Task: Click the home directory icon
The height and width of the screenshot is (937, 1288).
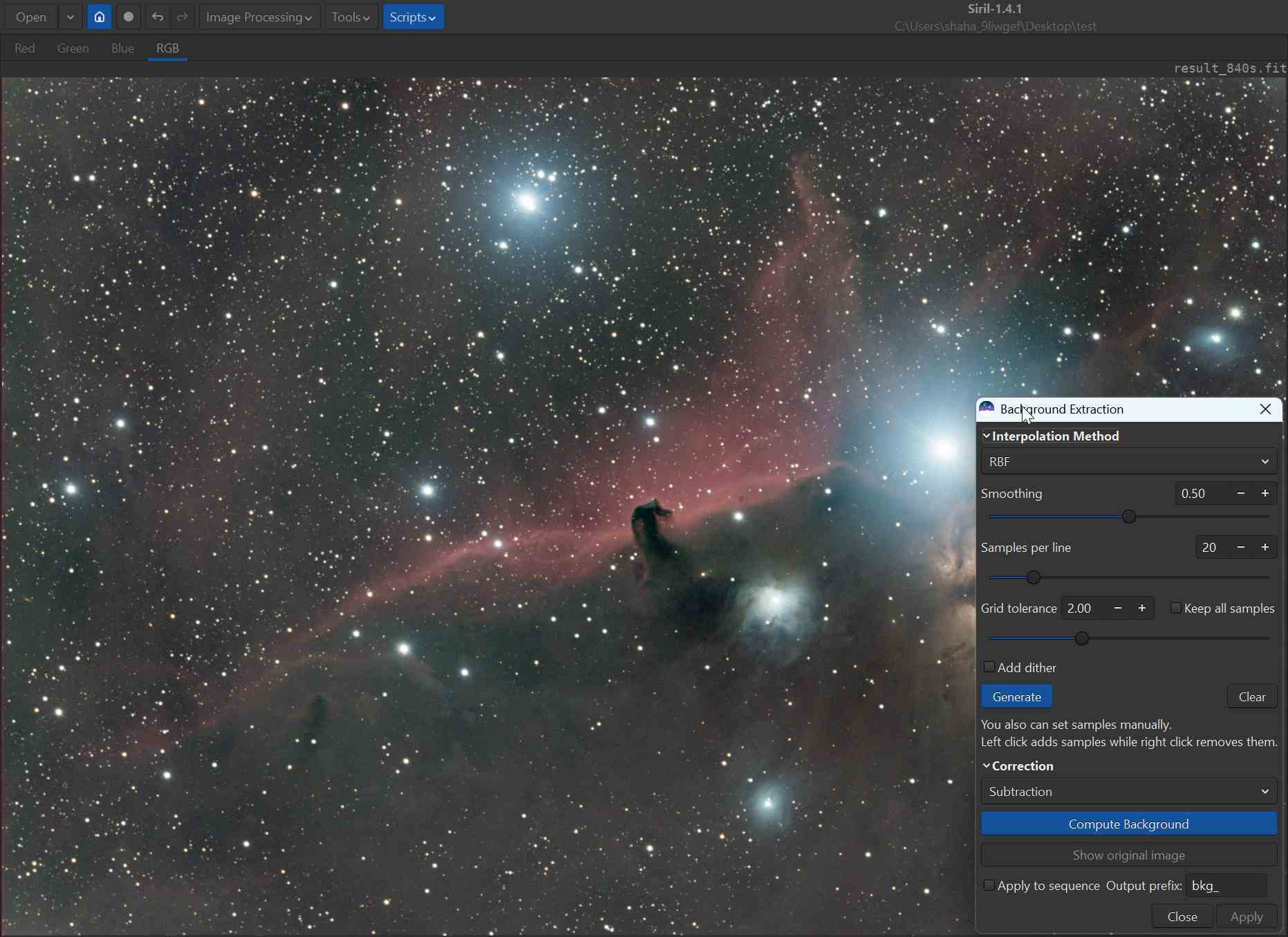Action: [100, 17]
